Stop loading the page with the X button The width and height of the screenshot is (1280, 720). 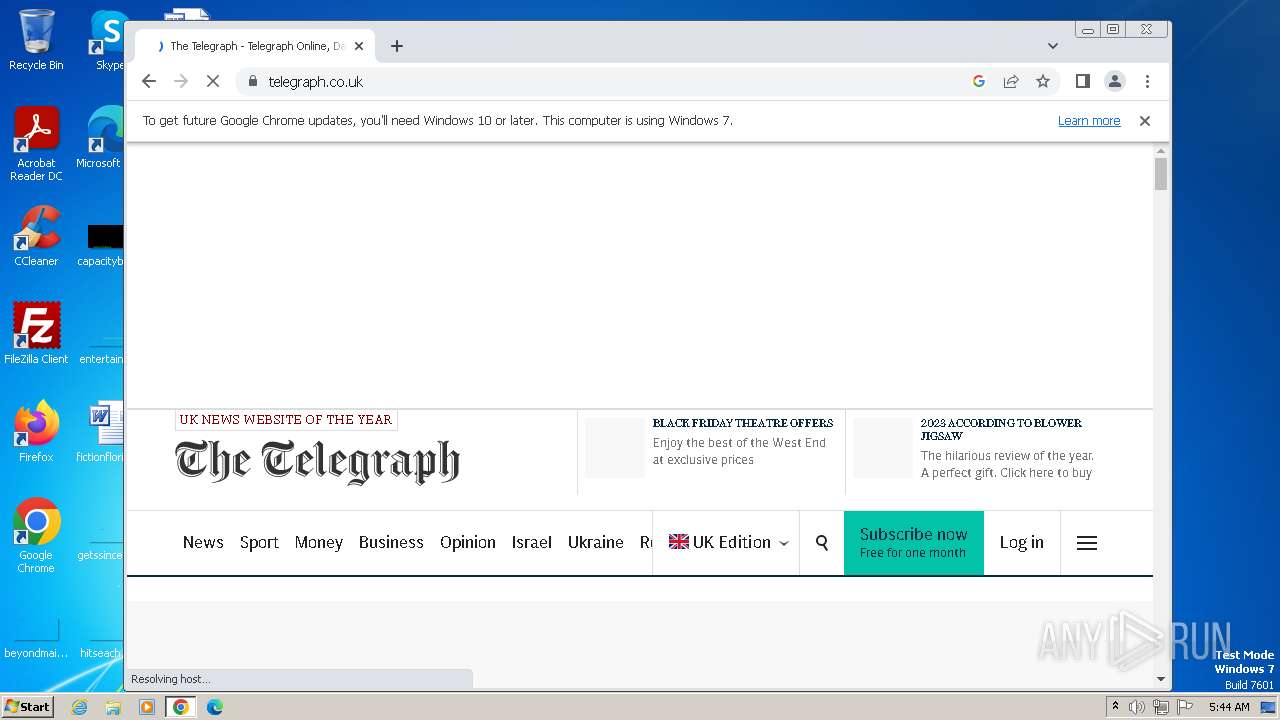click(213, 81)
